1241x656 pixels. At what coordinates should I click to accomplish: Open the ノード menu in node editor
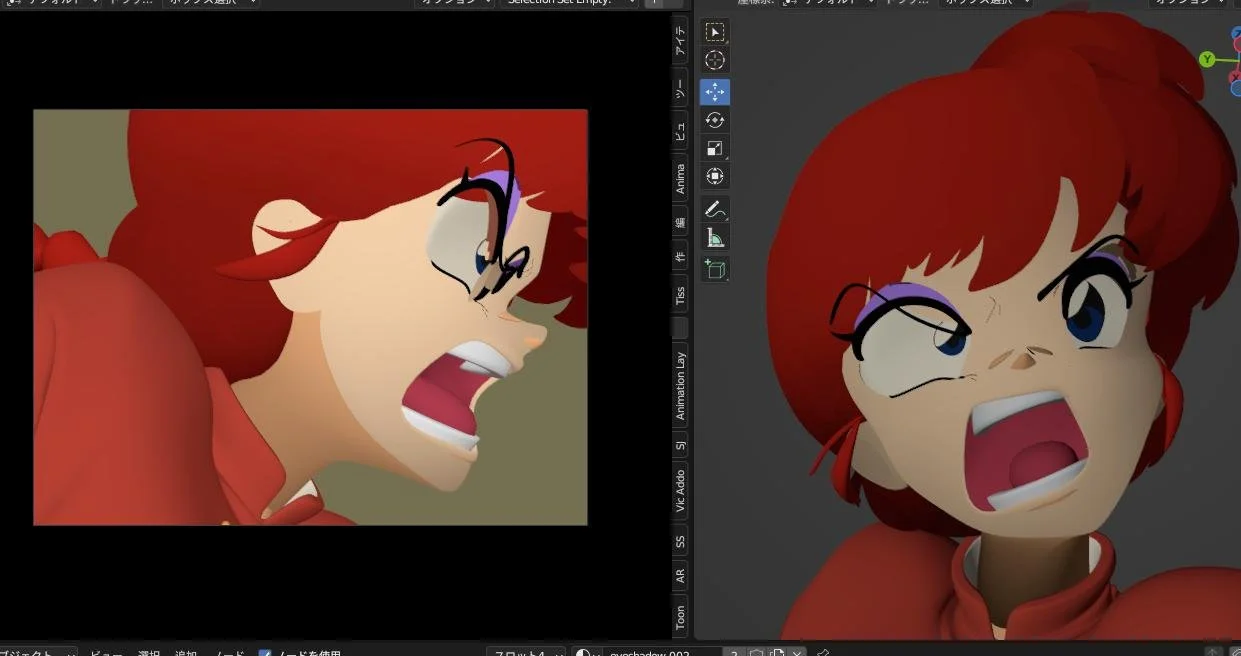(x=230, y=653)
